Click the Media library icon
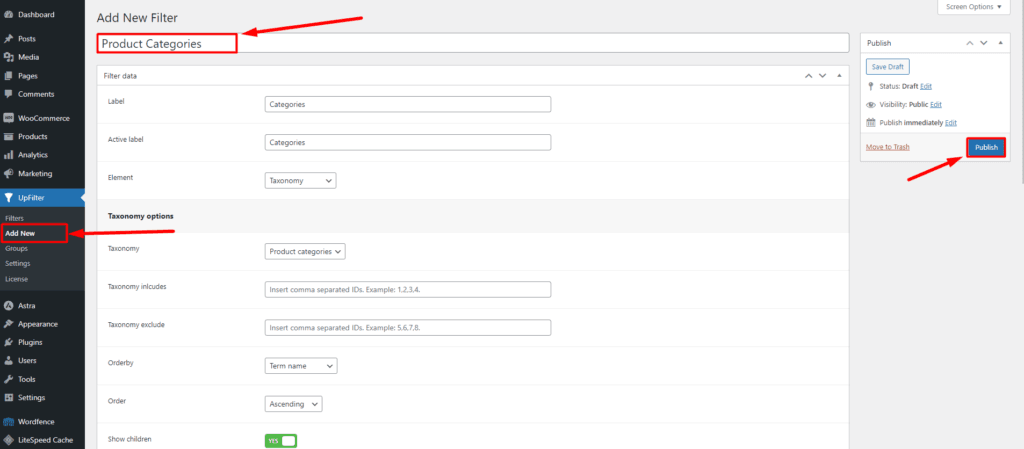Screen dimensions: 1024x449 [x=9, y=57]
